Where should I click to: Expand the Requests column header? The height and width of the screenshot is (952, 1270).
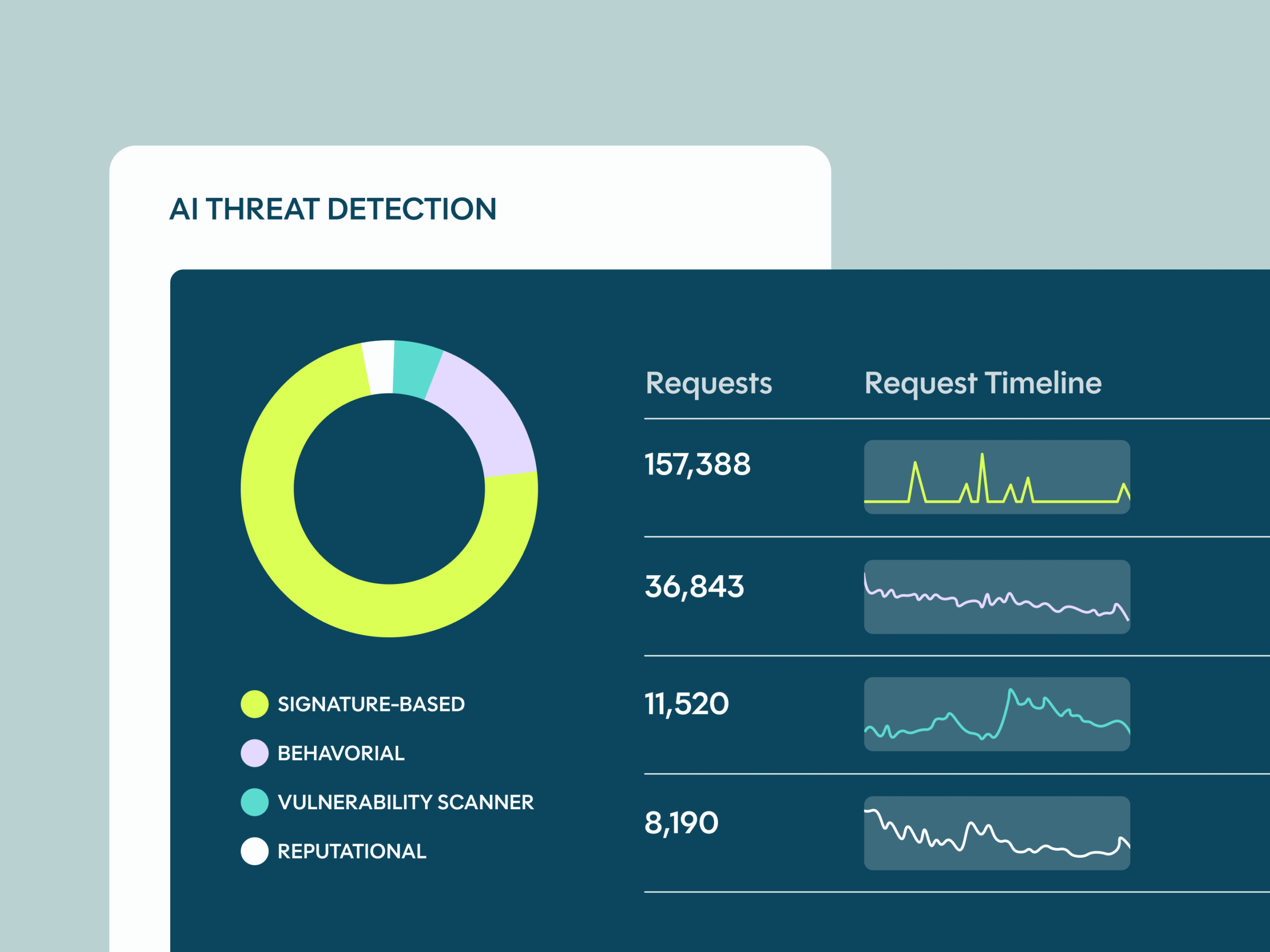pyautogui.click(x=708, y=383)
